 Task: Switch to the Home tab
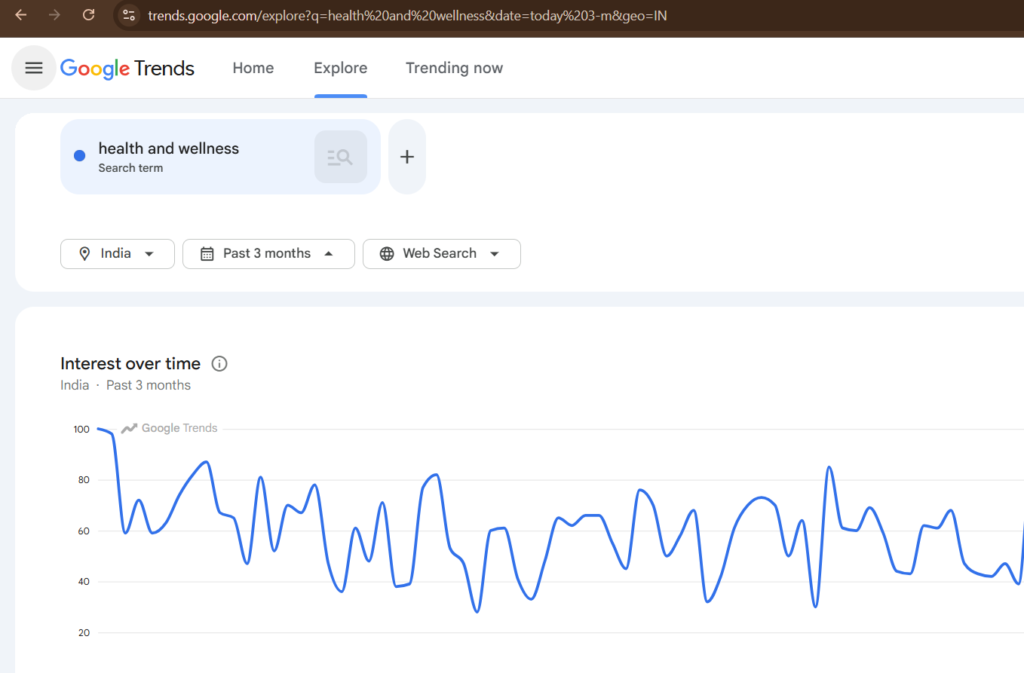(253, 68)
